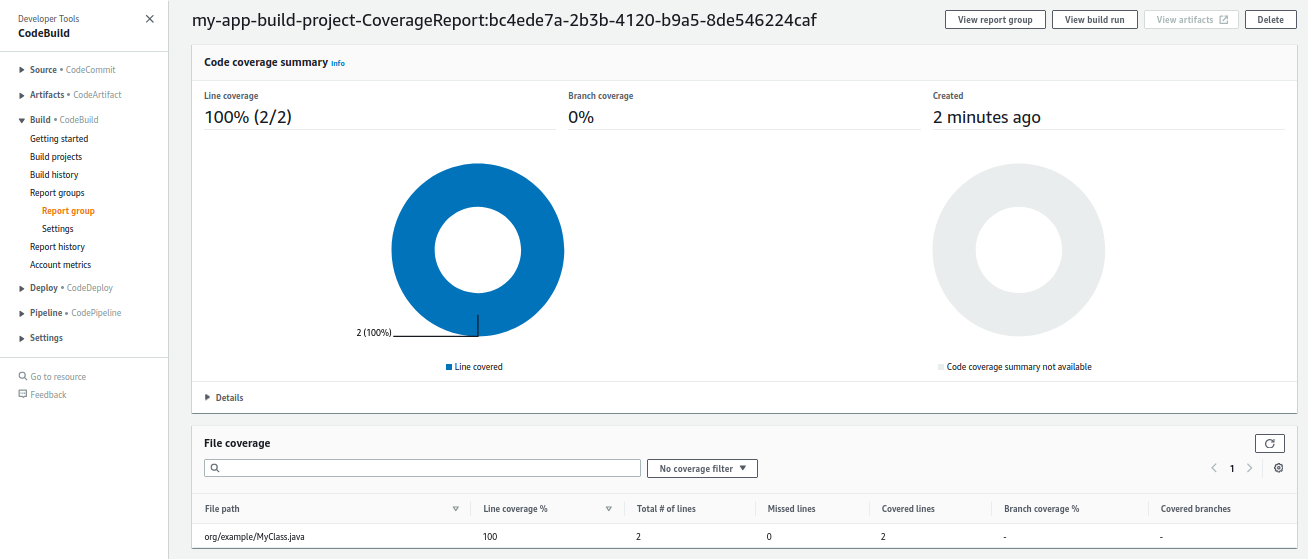Screen dimensions: 1308x559
Task: Open the table preferences gear icon
Action: (1278, 468)
